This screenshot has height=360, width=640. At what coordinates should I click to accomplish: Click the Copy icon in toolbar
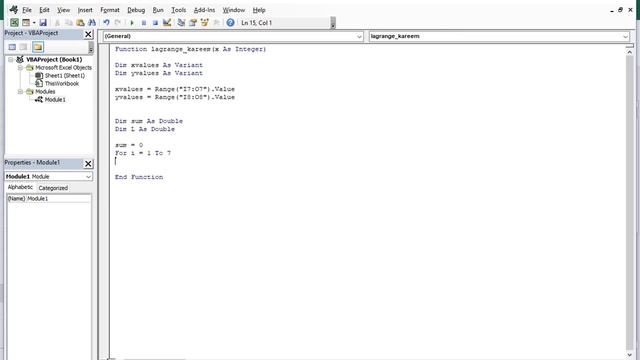point(69,23)
